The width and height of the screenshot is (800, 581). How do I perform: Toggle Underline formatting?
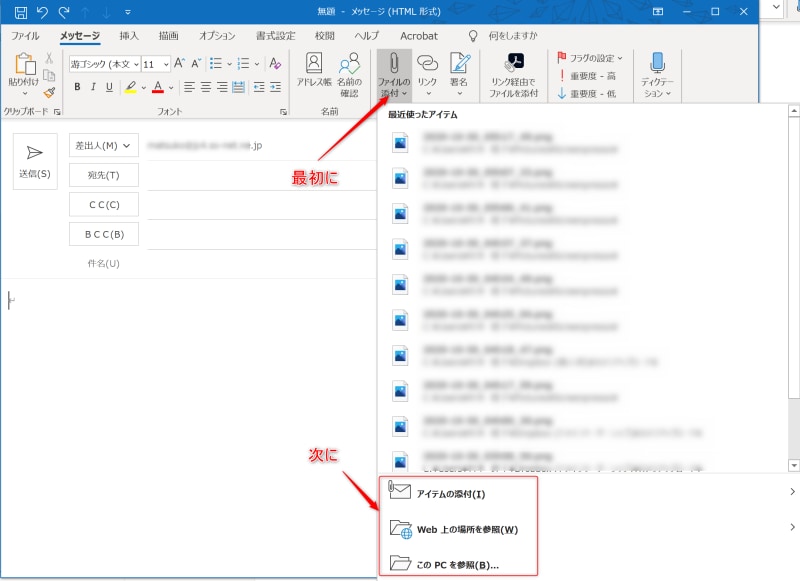(109, 87)
